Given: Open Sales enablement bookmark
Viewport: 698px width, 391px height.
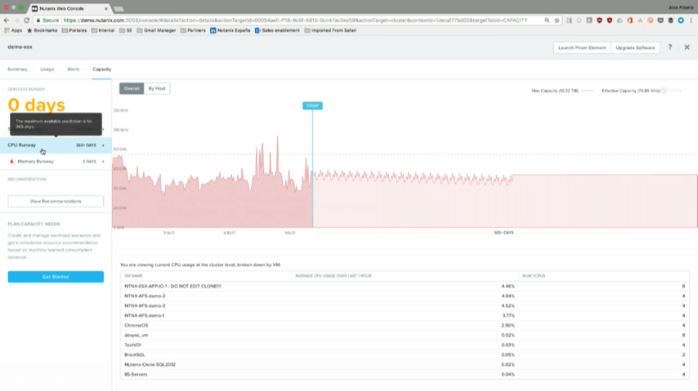Looking at the screenshot, I should coord(277,31).
